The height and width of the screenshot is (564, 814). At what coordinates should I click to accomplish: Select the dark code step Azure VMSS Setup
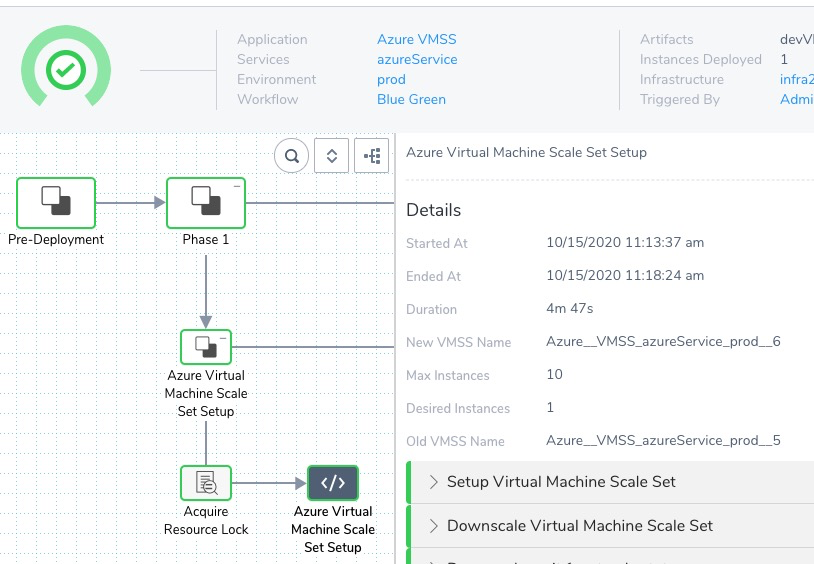333,483
